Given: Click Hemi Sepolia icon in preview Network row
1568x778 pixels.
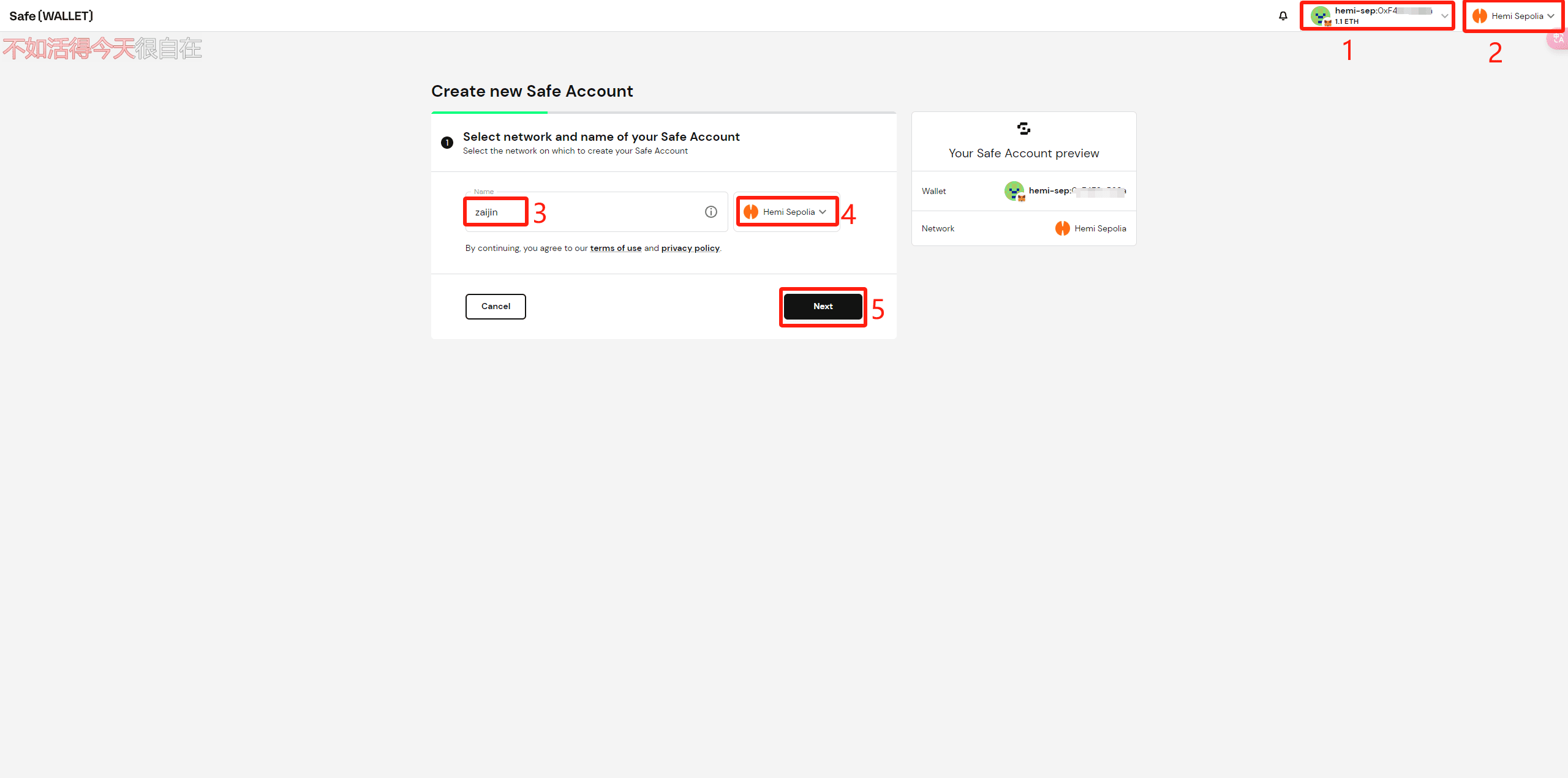Looking at the screenshot, I should point(1062,228).
